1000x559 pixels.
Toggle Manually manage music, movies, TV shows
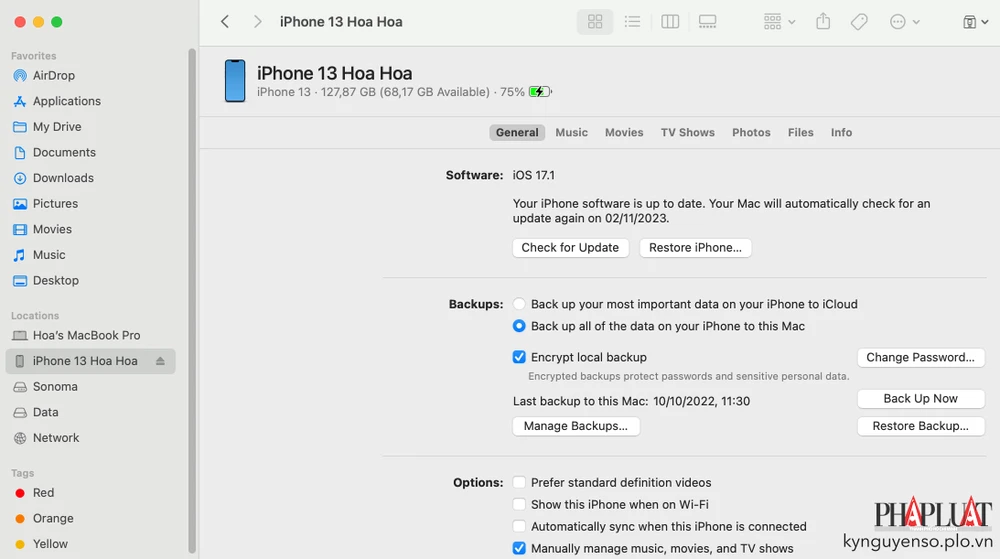point(519,548)
